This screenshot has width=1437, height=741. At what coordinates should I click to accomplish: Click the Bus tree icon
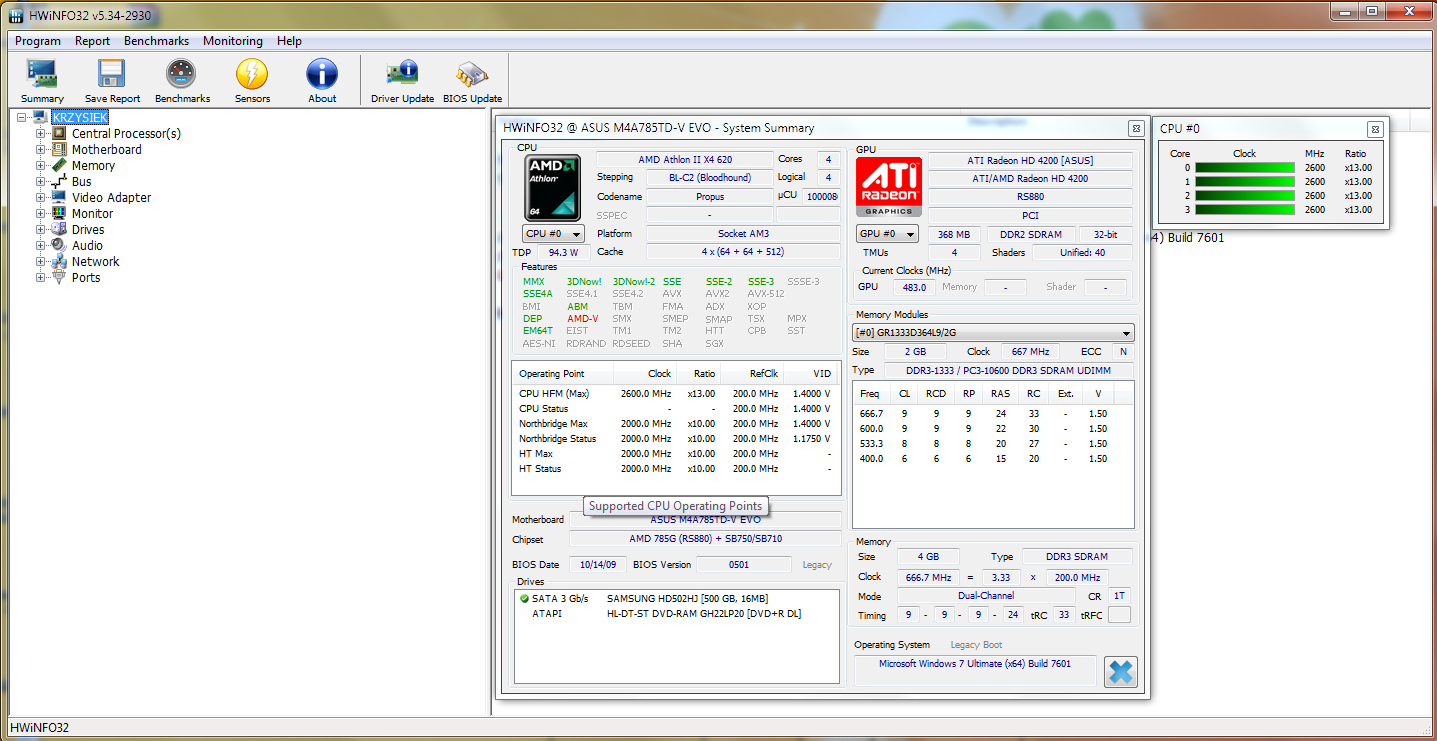[x=59, y=181]
